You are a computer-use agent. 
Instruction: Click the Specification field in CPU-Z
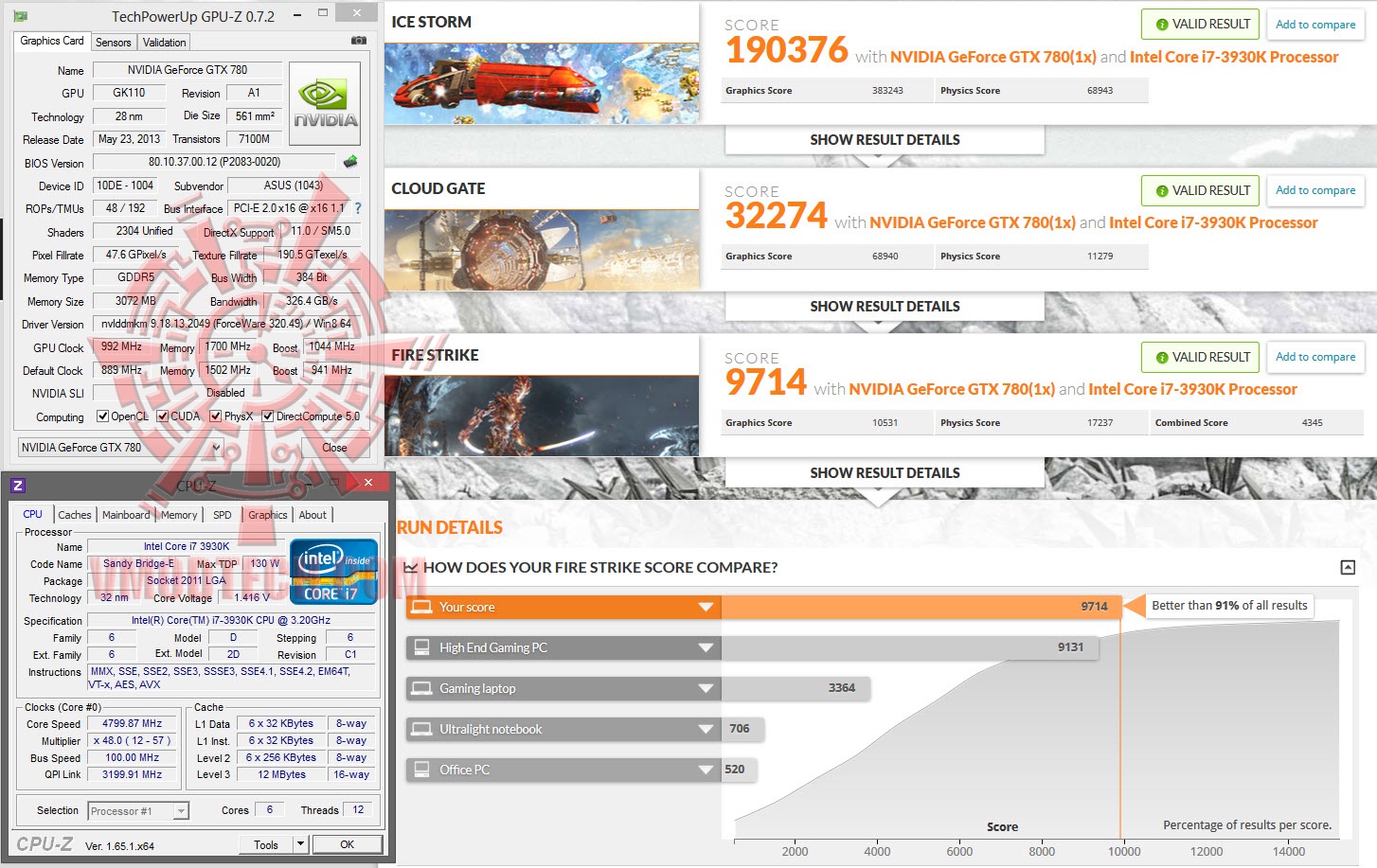click(231, 620)
